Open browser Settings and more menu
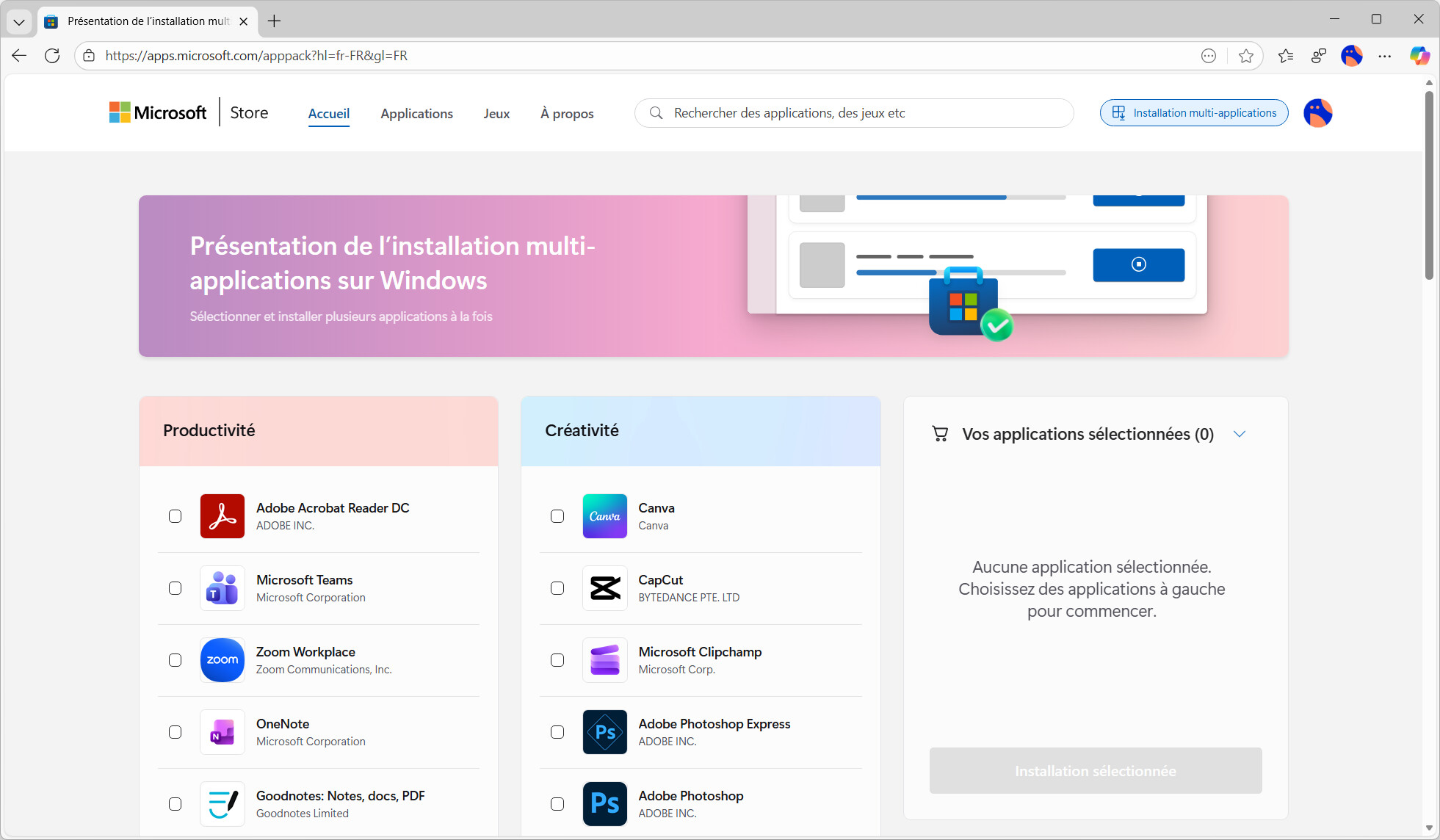1440x840 pixels. (1384, 56)
